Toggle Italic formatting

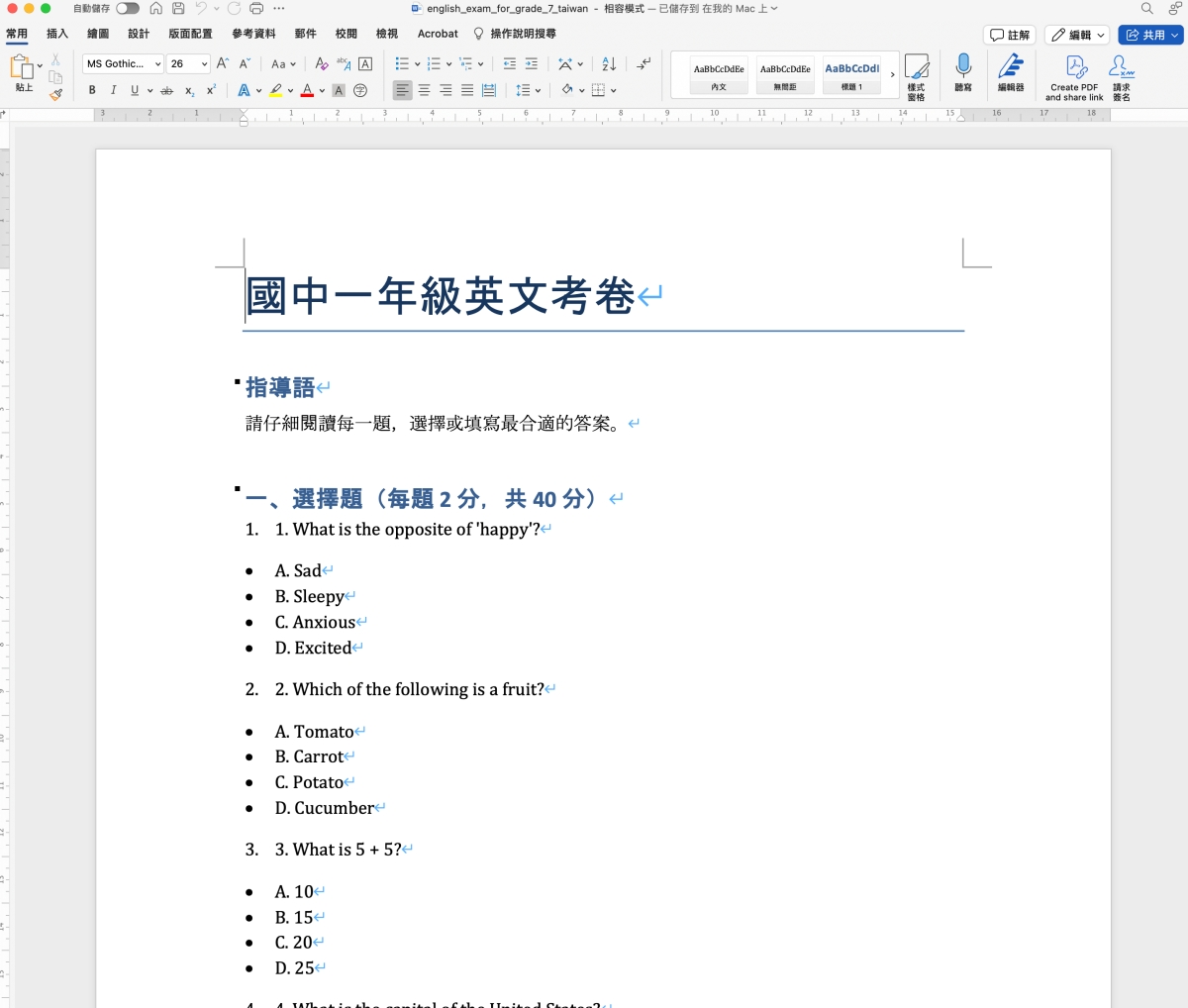[x=113, y=90]
